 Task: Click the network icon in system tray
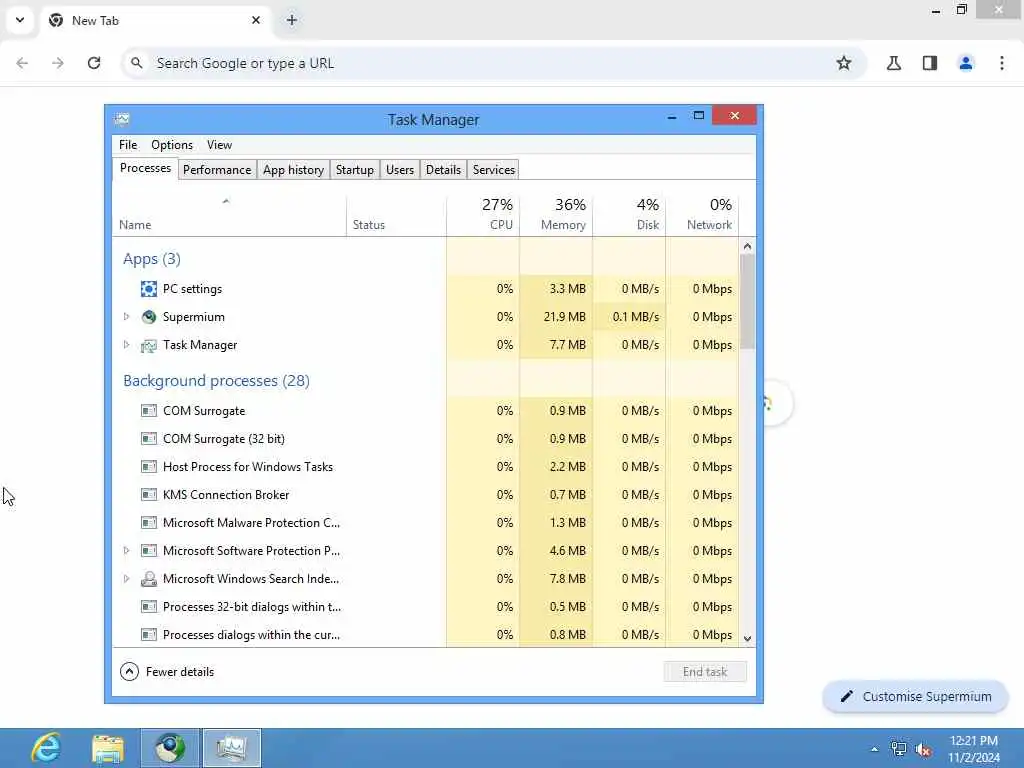click(899, 749)
